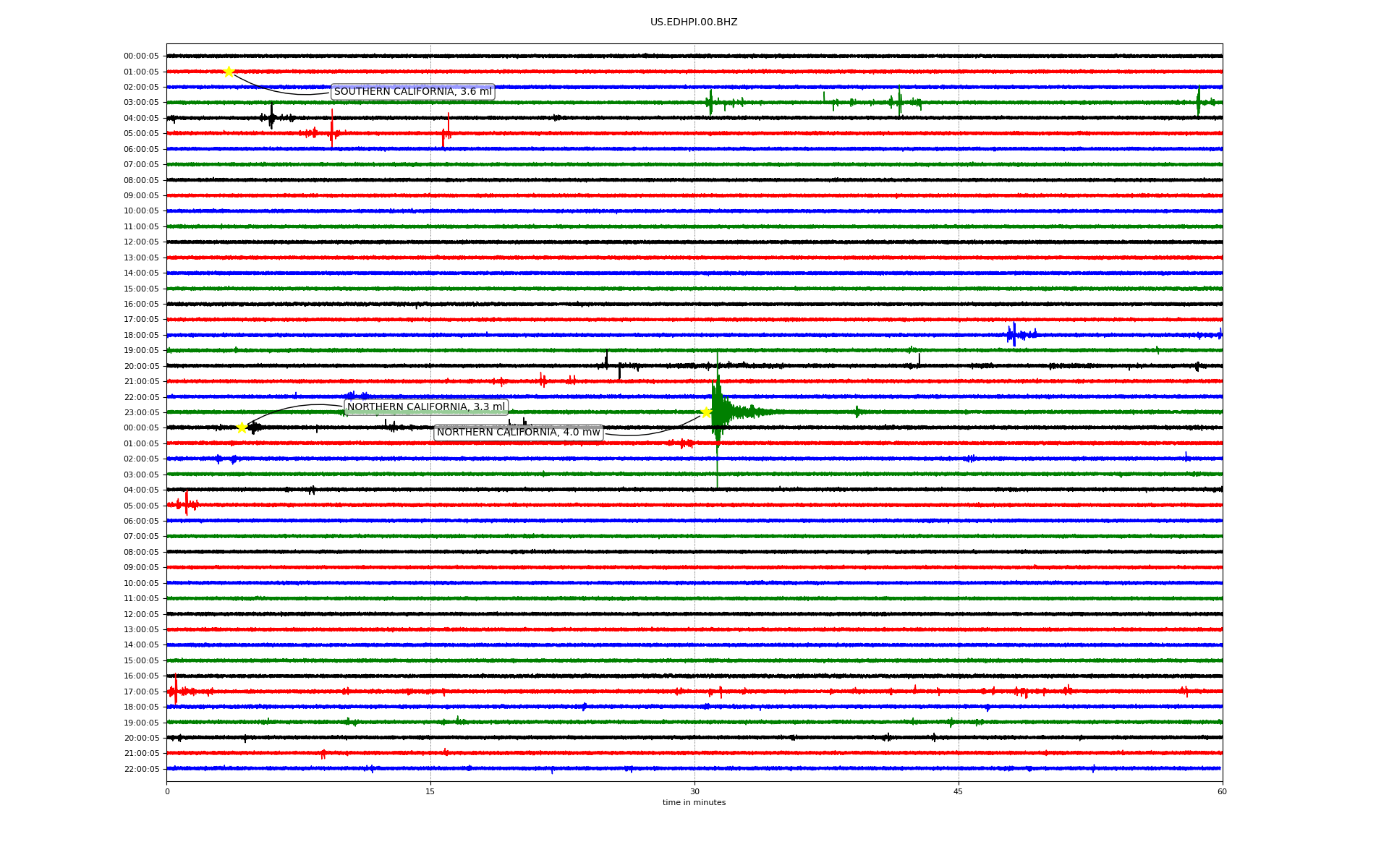Click the 'NORTHERN CALIFORNIA, 4.0 mw' annotation box
The width and height of the screenshot is (1389, 868).
point(518,433)
